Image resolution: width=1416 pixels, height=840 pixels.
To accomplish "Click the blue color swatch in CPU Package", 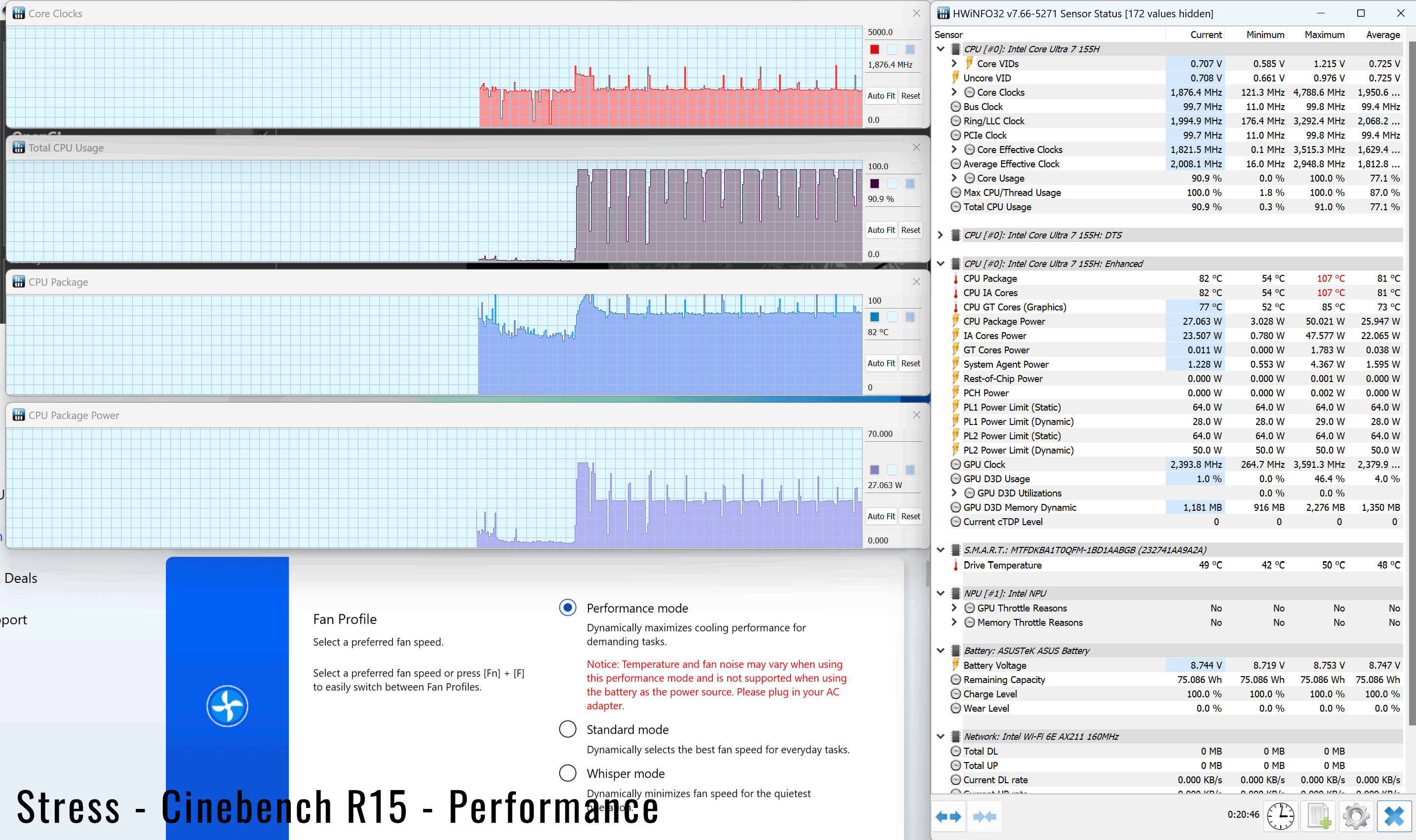I will click(x=875, y=317).
